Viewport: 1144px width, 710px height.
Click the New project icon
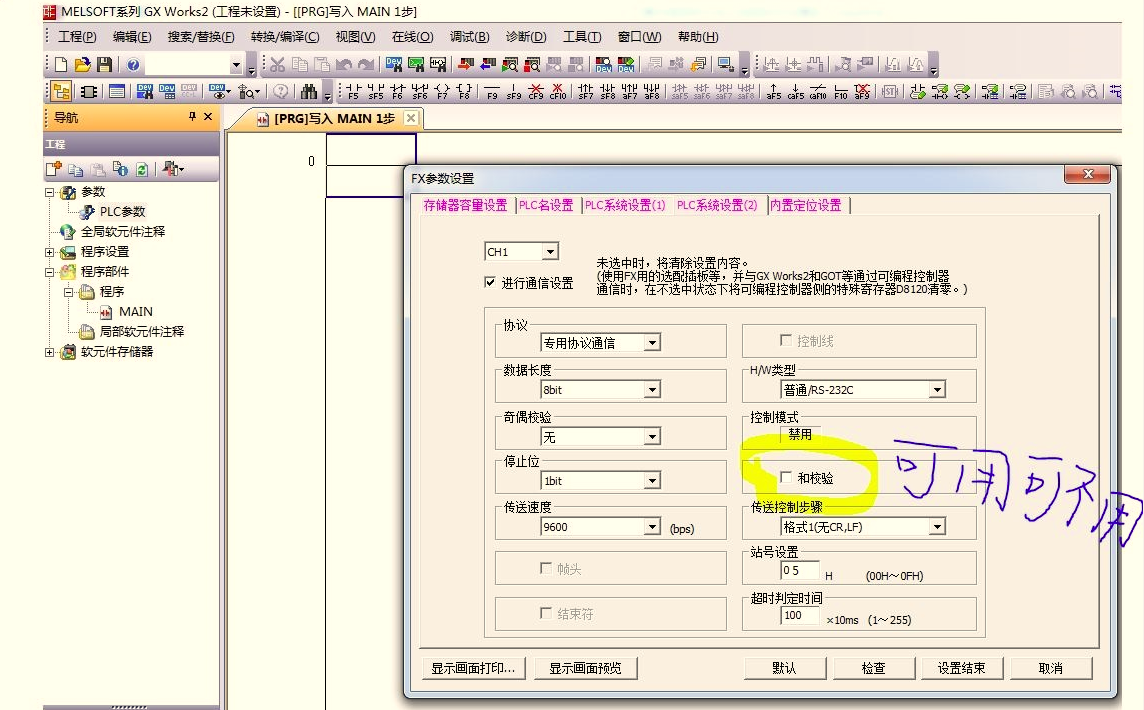(61, 65)
